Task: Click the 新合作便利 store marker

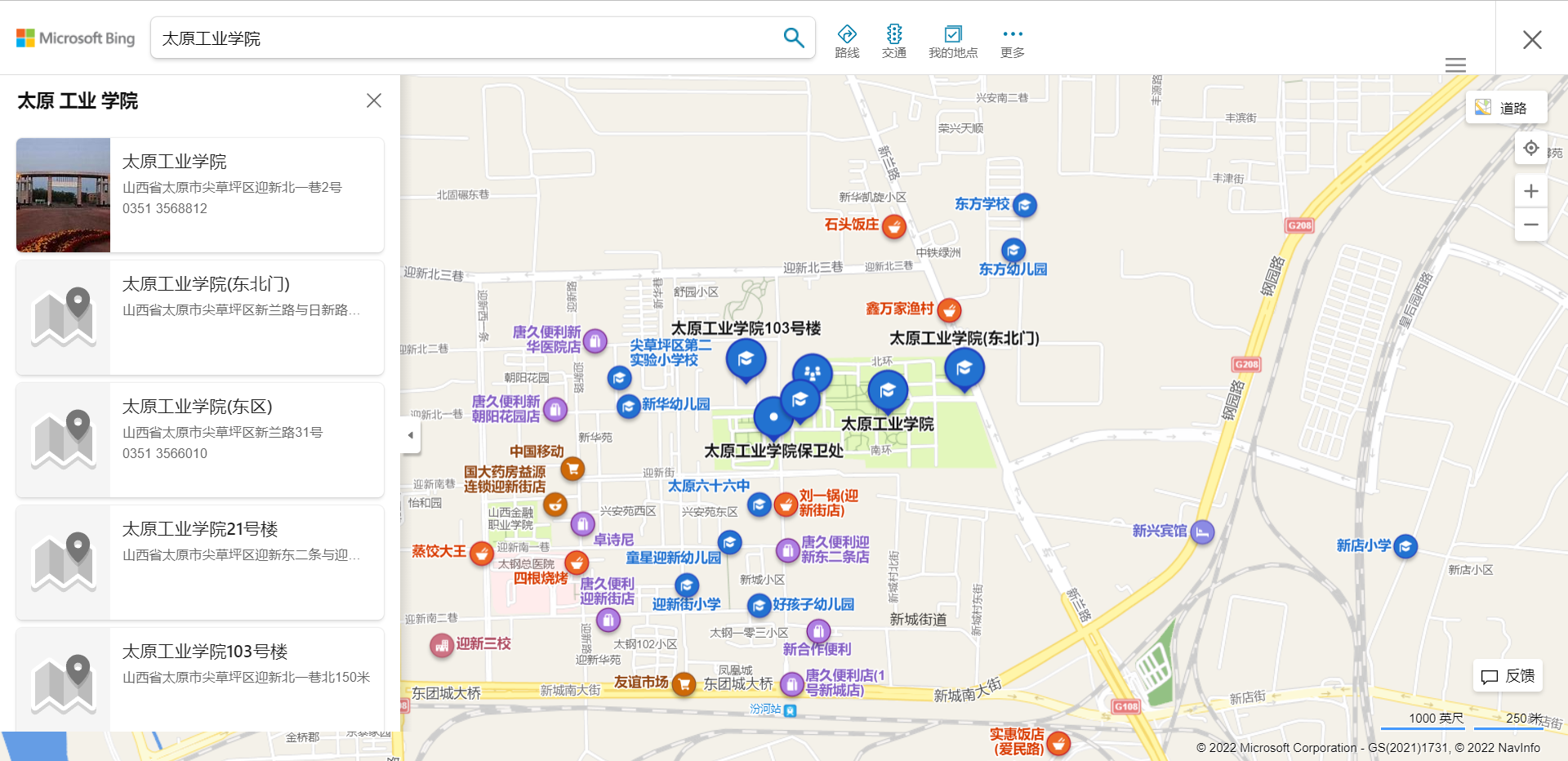Action: 818,631
